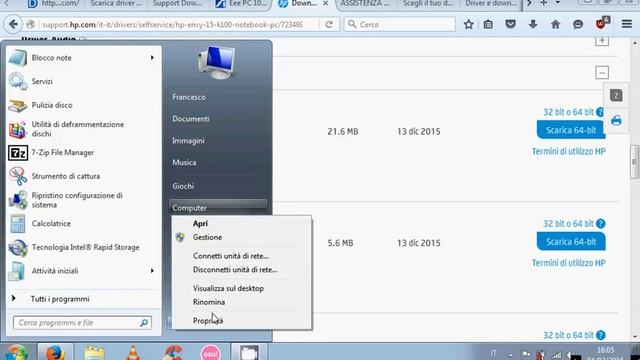640x360 pixels.
Task: Switch to Scegli il tuo d... tab
Action: [427, 4]
